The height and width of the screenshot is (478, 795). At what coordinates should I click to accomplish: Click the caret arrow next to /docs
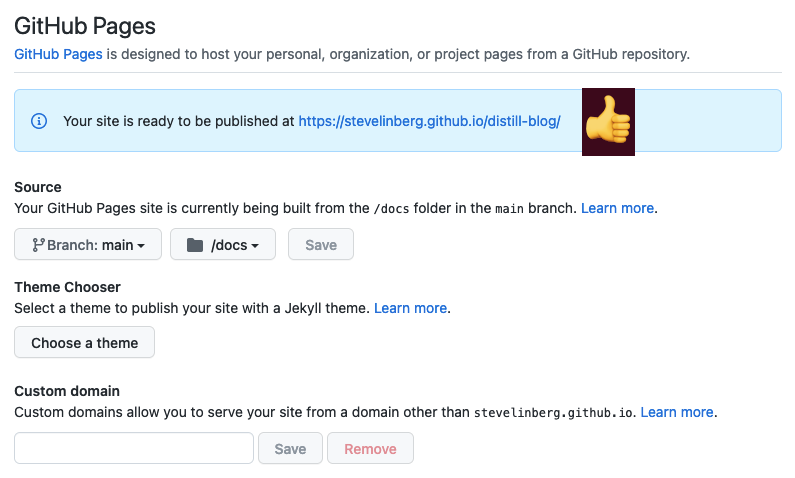[255, 246]
